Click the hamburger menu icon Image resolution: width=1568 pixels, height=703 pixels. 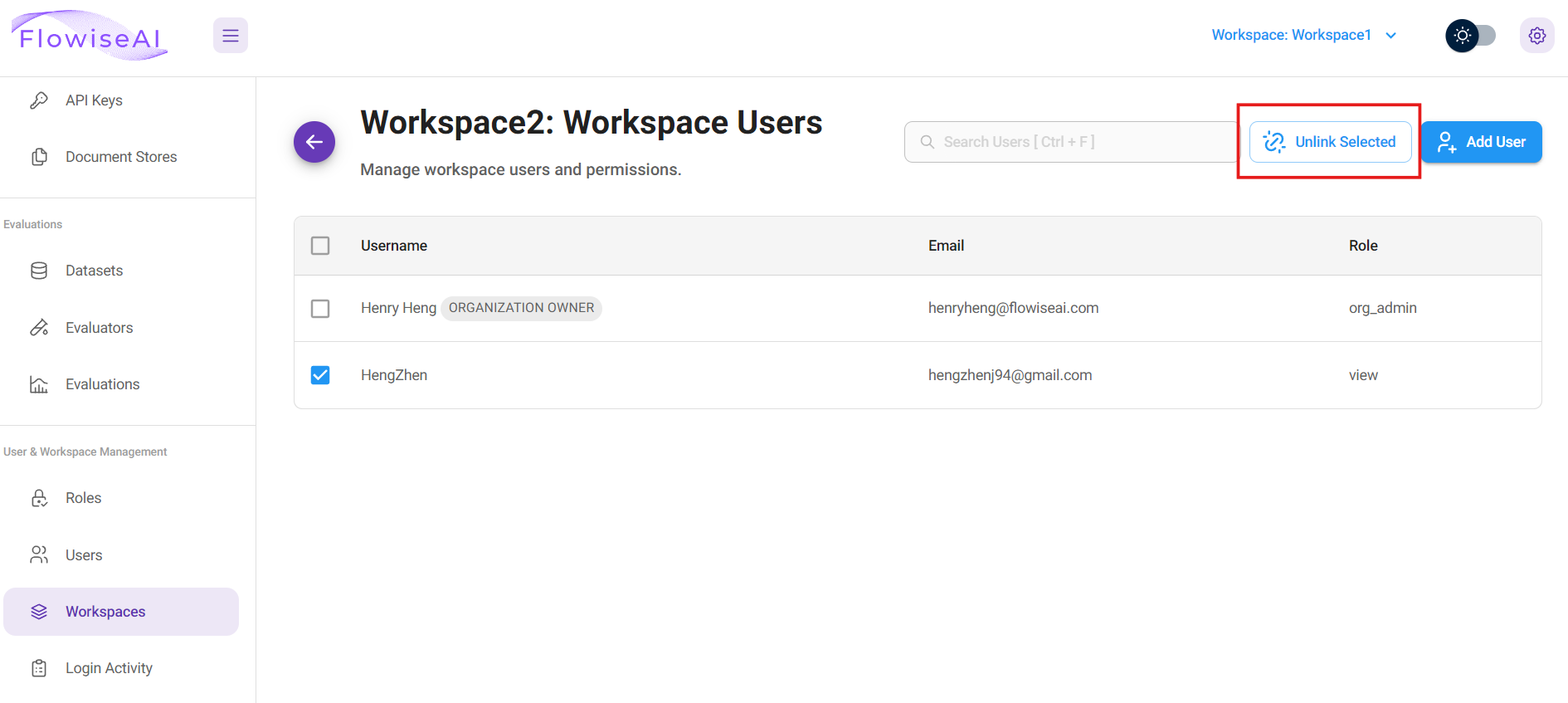pyautogui.click(x=231, y=36)
